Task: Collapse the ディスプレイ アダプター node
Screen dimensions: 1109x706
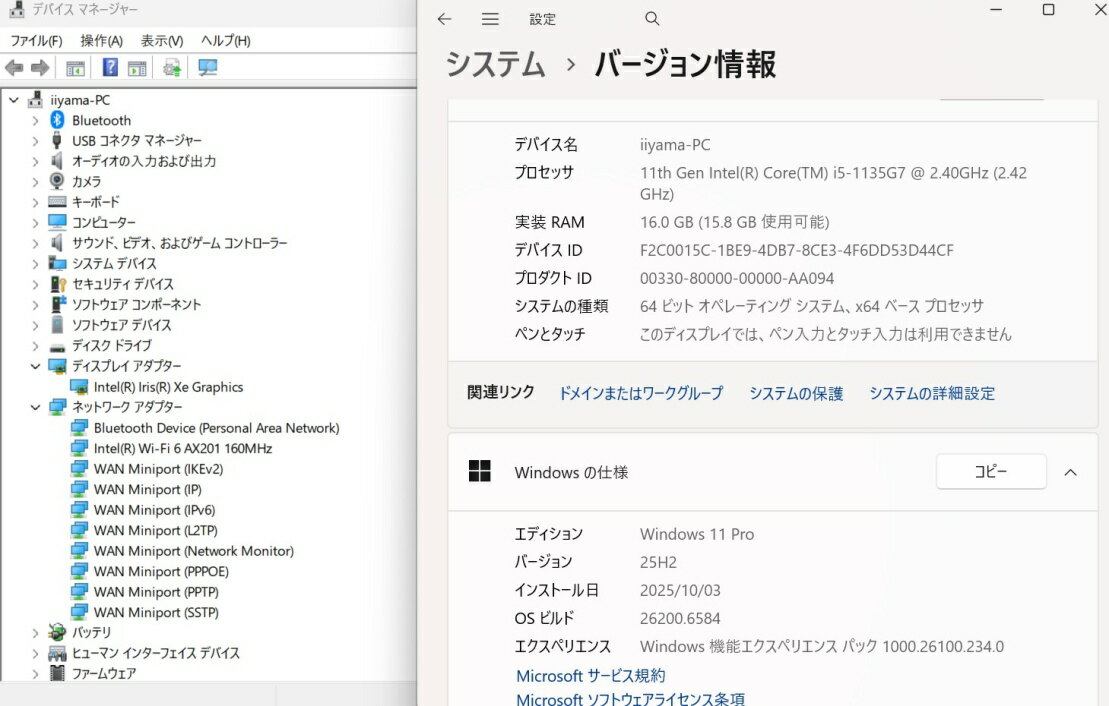Action: click(x=36, y=366)
